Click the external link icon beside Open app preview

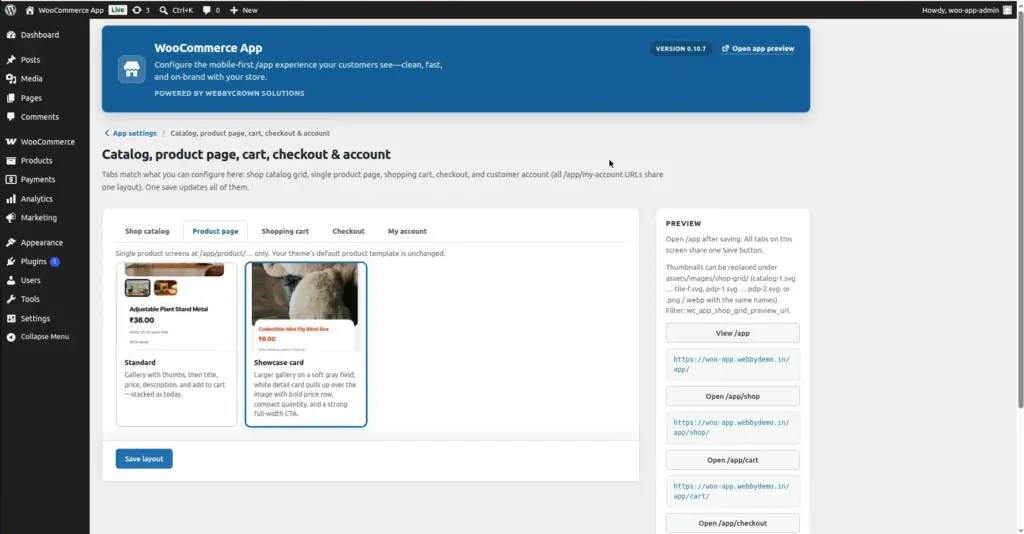[725, 48]
